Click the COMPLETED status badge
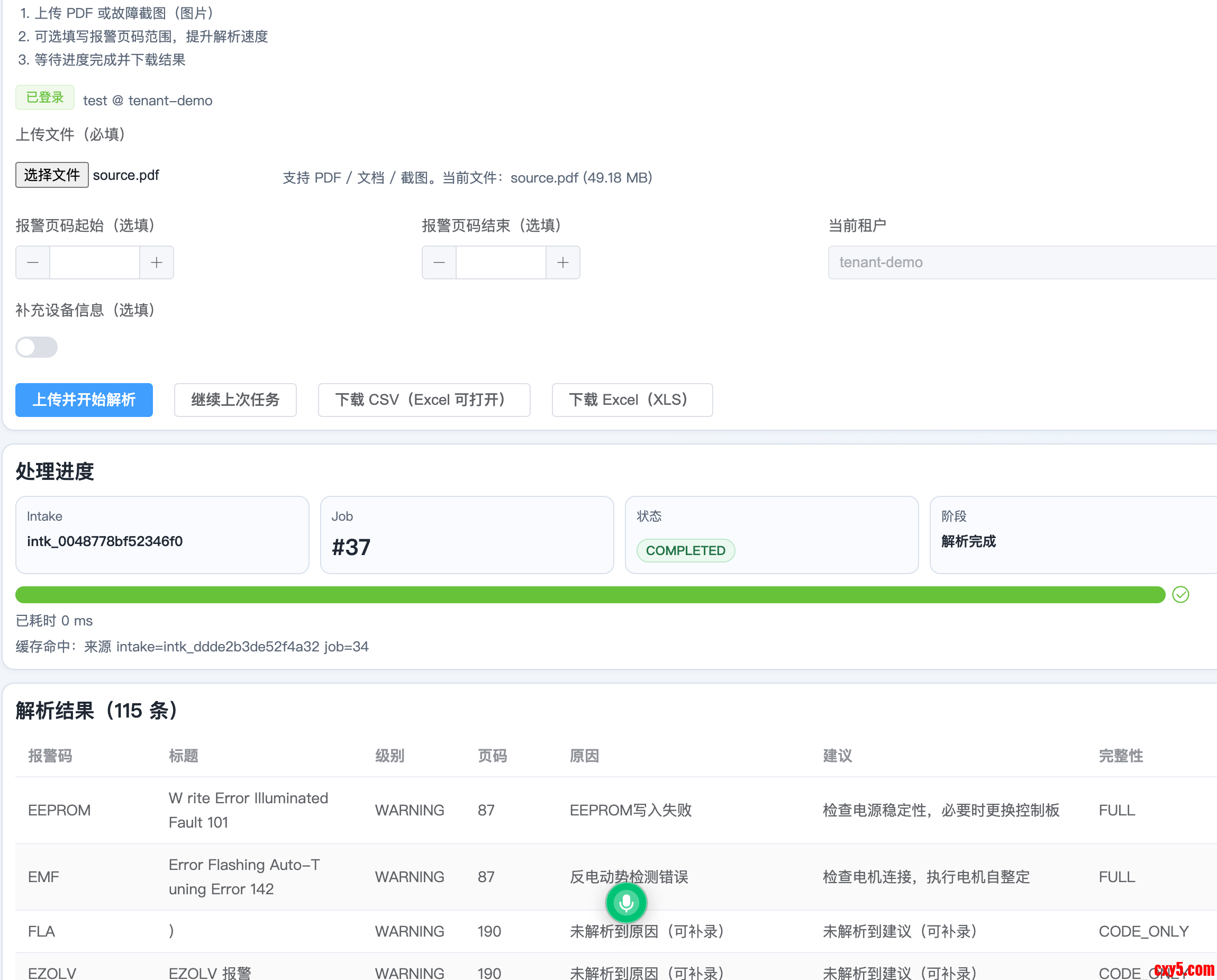 685,550
